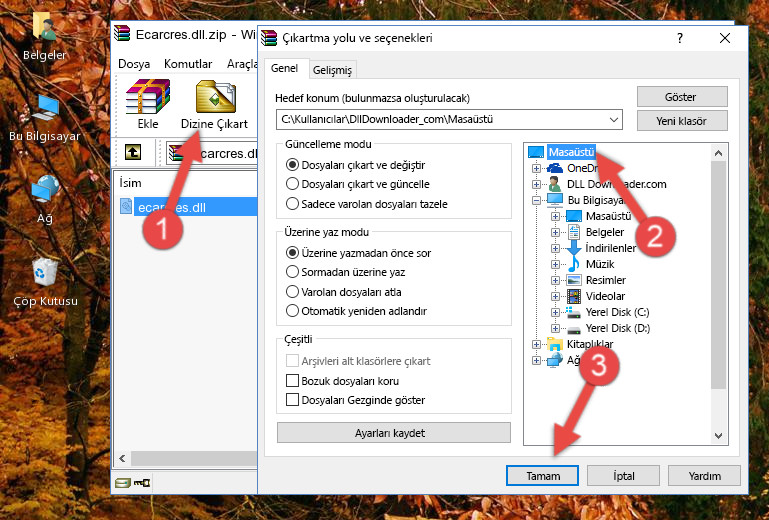
Task: Click the Dizine Çıkart toolbar icon
Action: (x=215, y=104)
